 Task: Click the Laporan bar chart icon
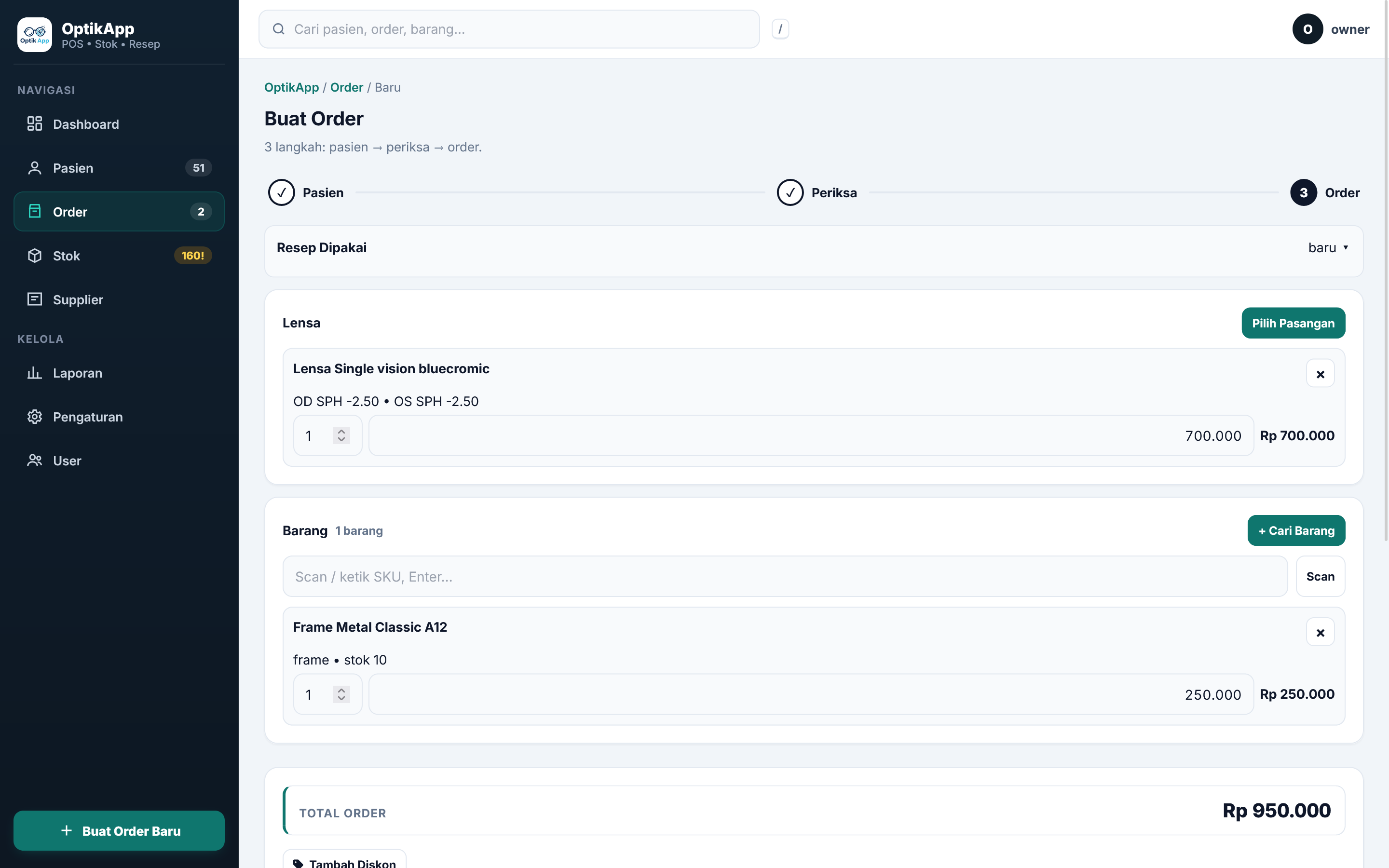(x=34, y=373)
